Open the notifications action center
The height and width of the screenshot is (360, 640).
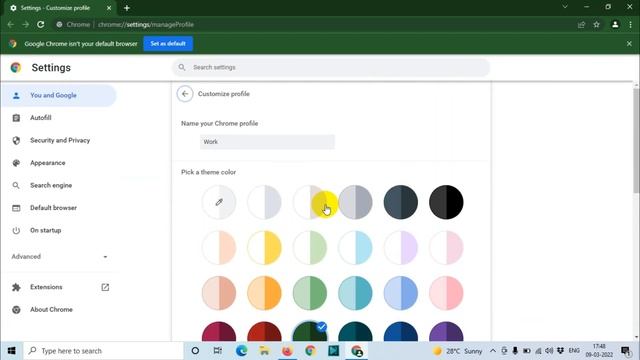click(x=625, y=351)
